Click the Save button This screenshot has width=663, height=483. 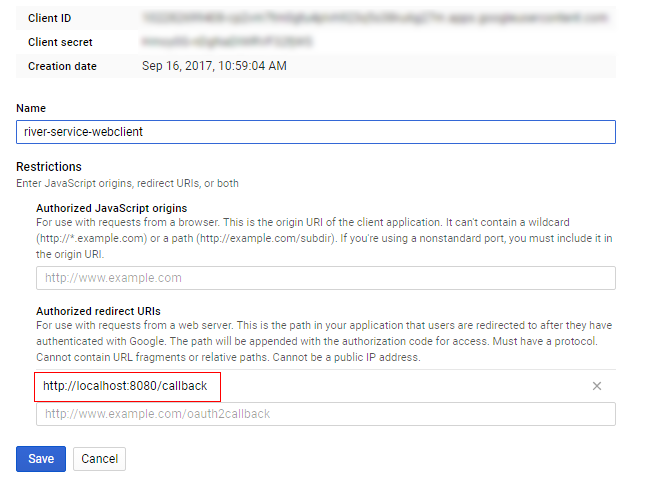coord(41,458)
